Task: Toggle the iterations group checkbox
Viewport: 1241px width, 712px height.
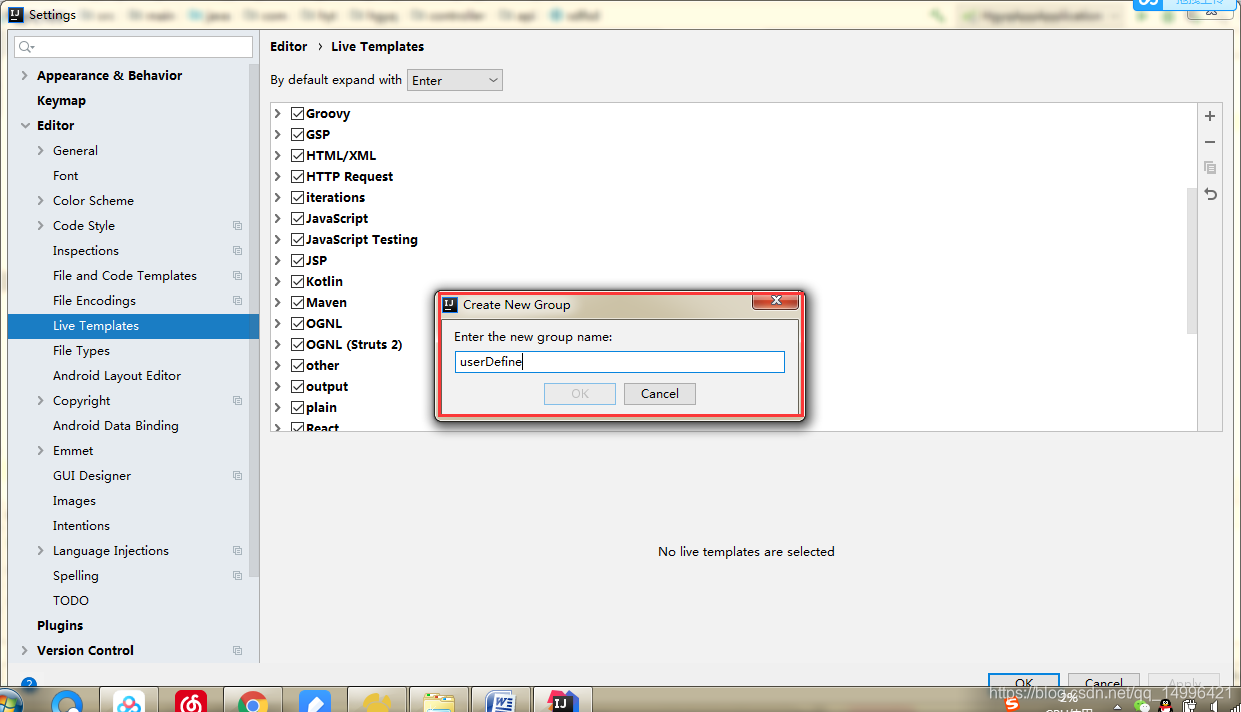Action: click(x=298, y=198)
